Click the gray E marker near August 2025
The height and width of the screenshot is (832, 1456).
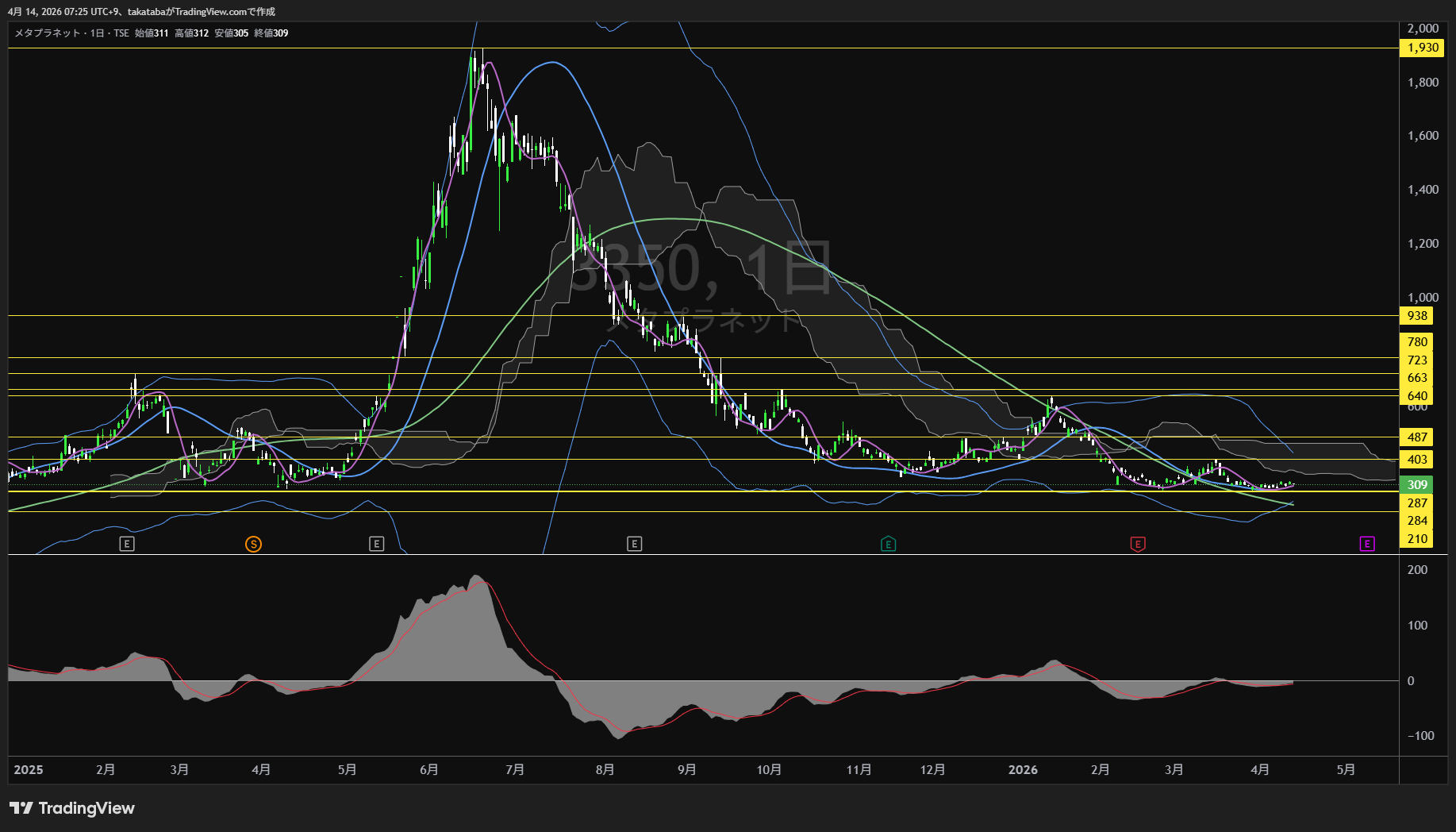click(x=634, y=544)
